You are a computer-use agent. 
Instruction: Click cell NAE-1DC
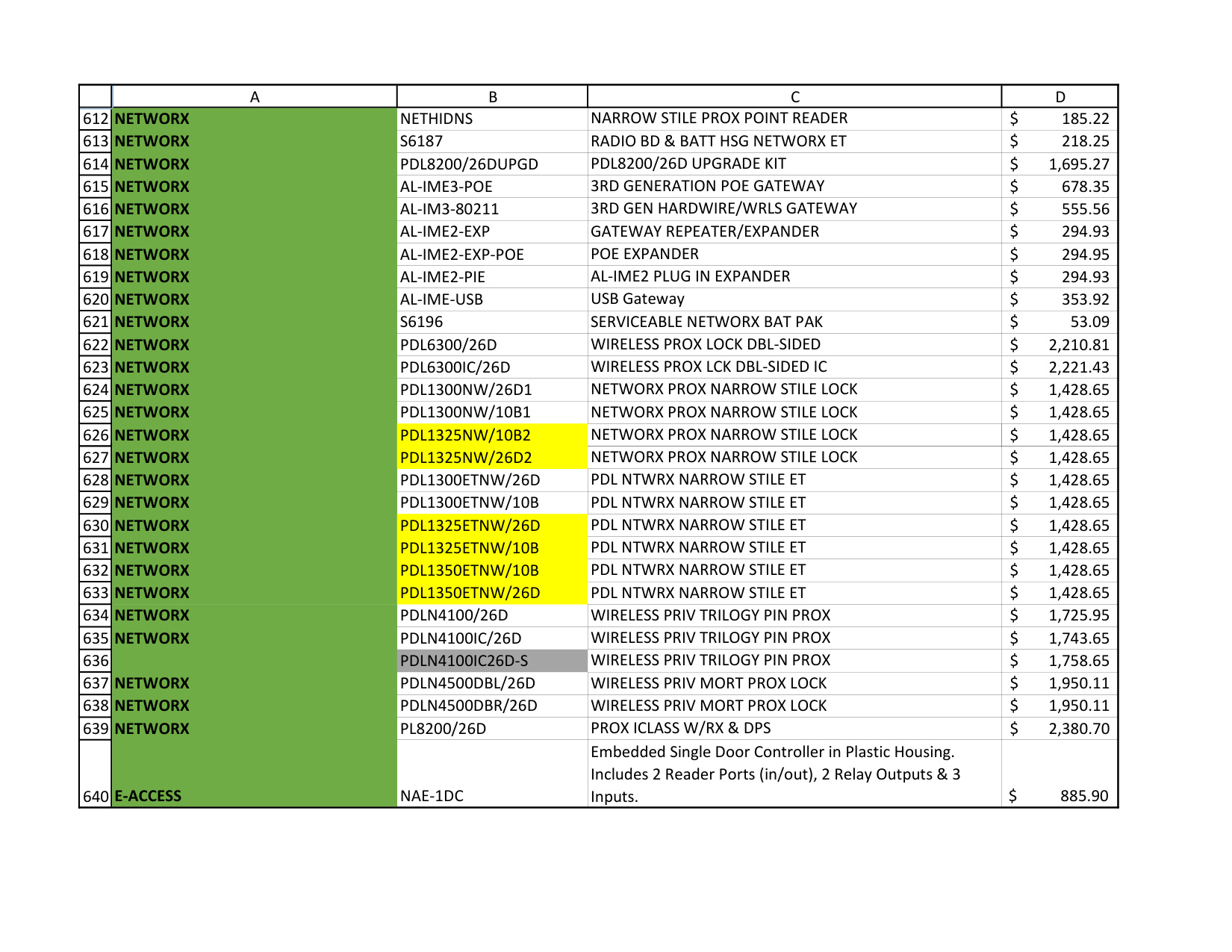click(x=493, y=774)
